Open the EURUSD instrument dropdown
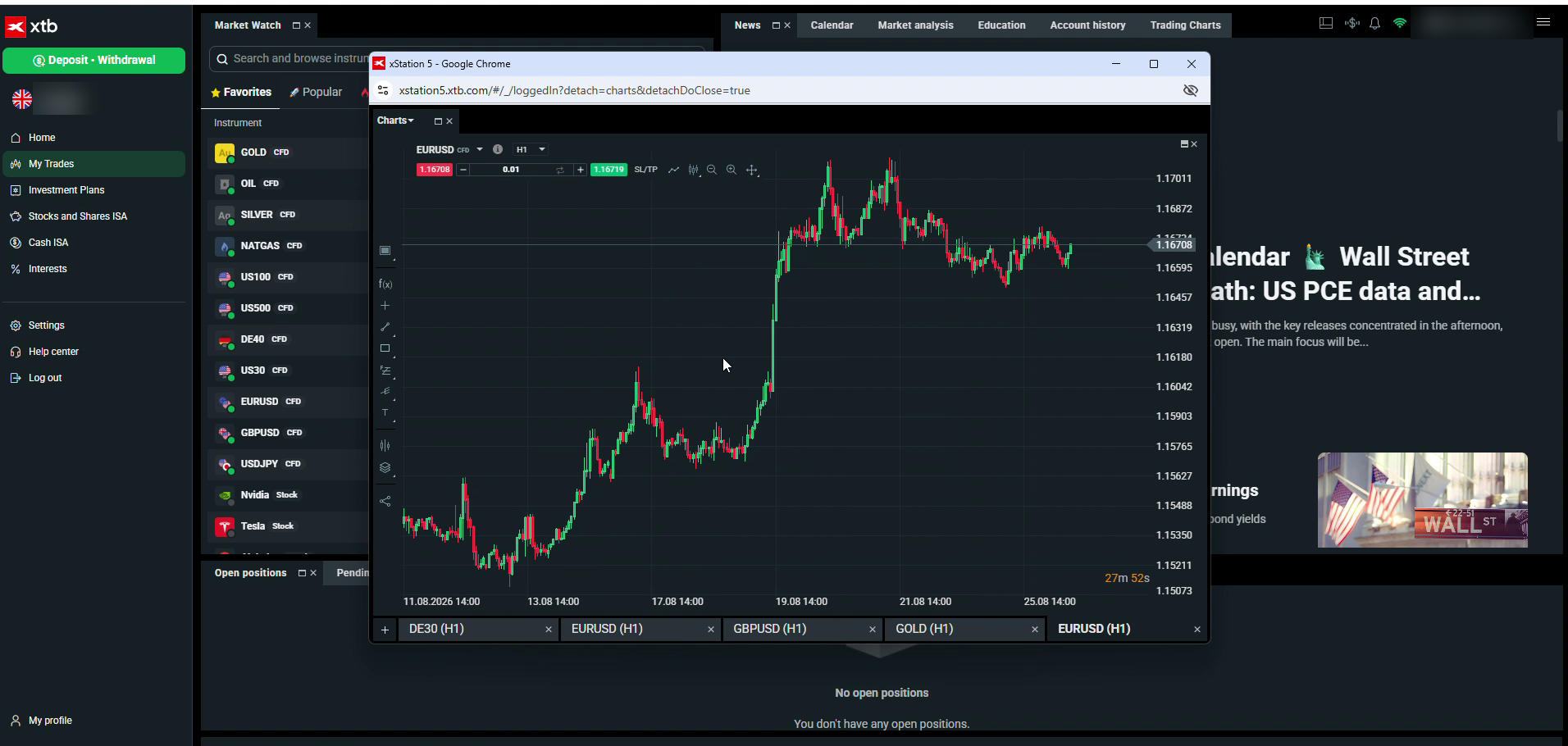The height and width of the screenshot is (746, 1568). 480,149
